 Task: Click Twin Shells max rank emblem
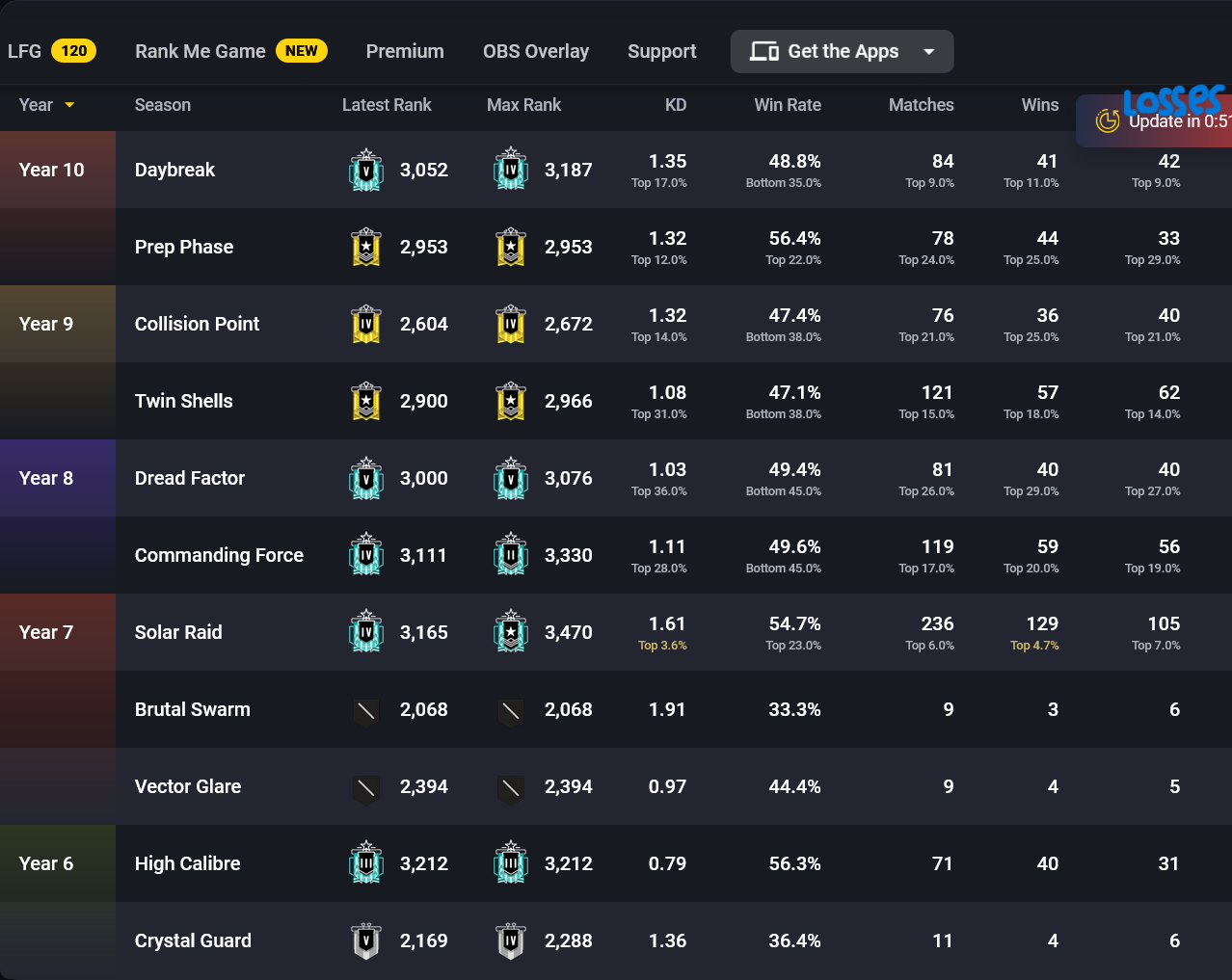(x=511, y=401)
